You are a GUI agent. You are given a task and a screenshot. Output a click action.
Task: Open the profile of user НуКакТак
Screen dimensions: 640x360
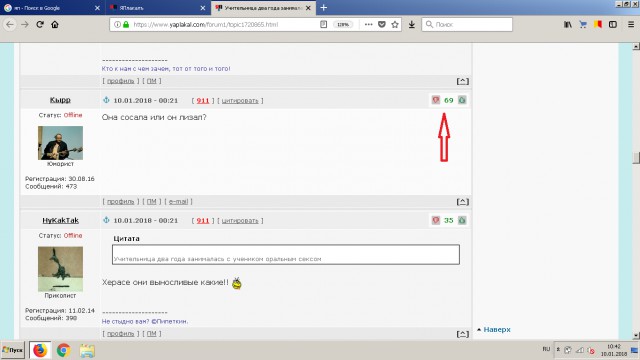click(60, 220)
